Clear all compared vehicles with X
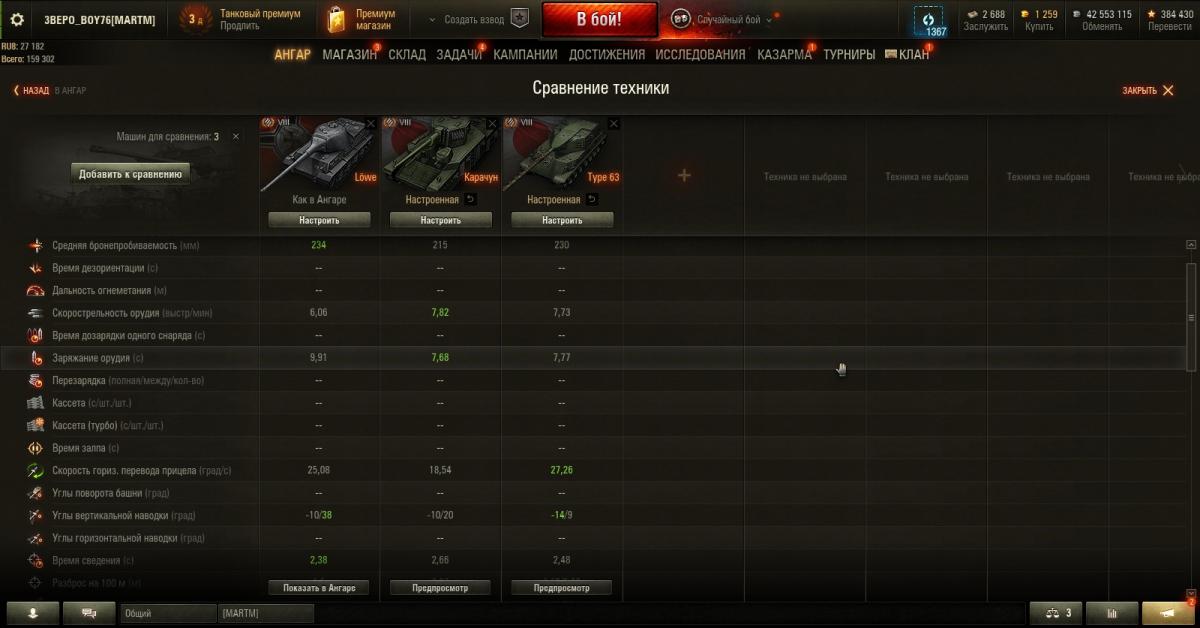1200x628 pixels. [x=236, y=136]
